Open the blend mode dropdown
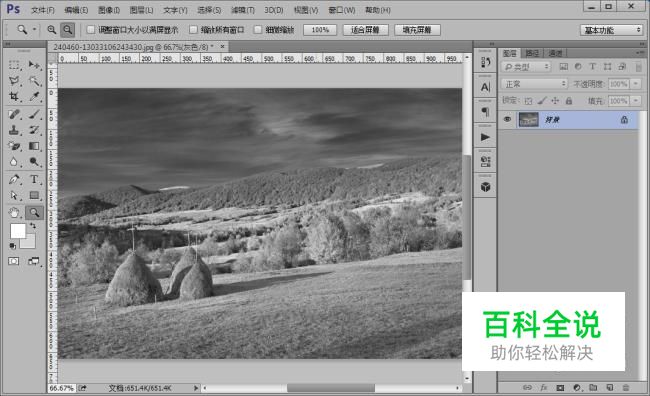This screenshot has width=650, height=396. tap(534, 84)
